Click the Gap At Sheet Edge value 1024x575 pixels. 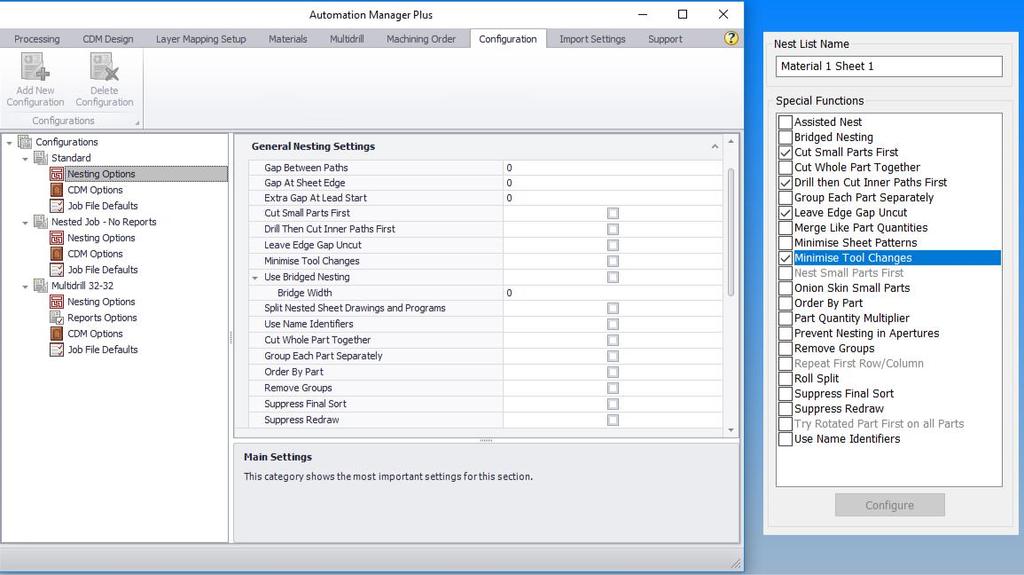(x=612, y=183)
